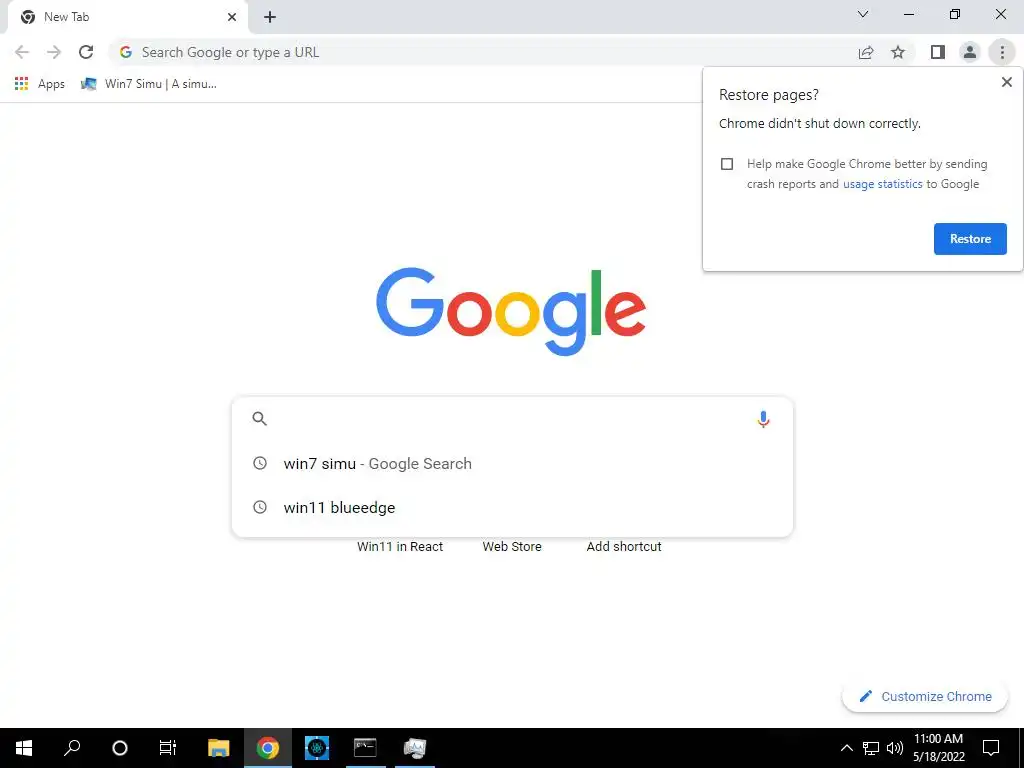The width and height of the screenshot is (1024, 768).
Task: Select the win7 simu suggestion
Action: tap(513, 464)
